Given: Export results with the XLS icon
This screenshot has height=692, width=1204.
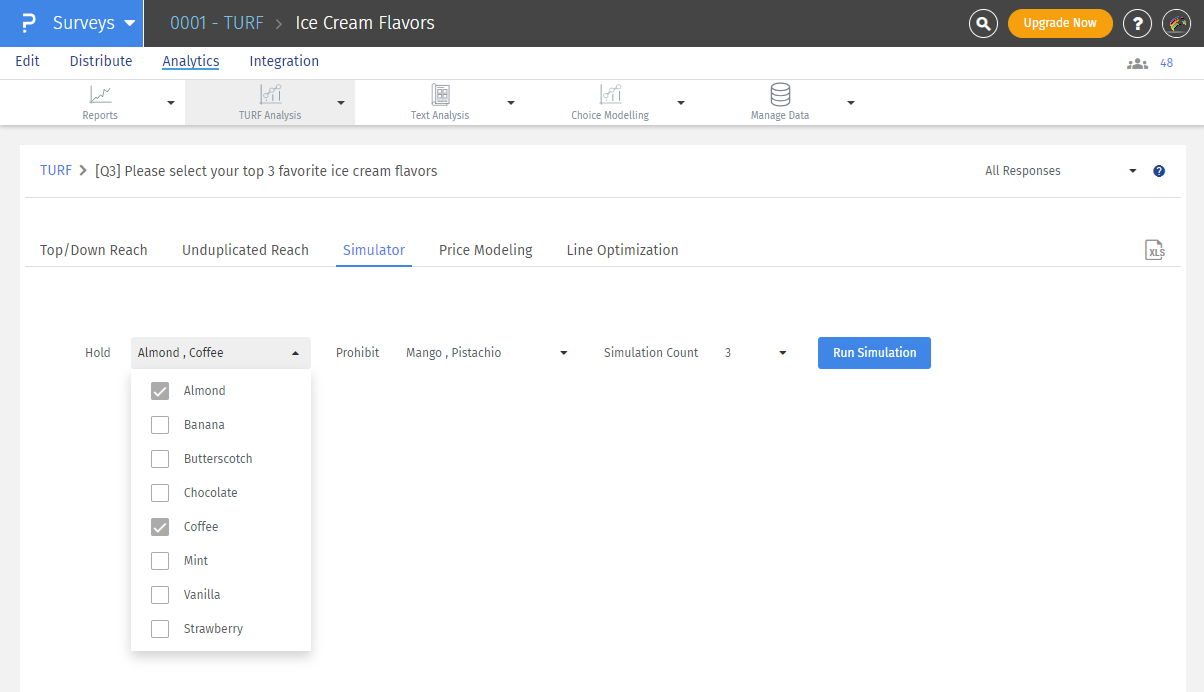Looking at the screenshot, I should coord(1155,250).
